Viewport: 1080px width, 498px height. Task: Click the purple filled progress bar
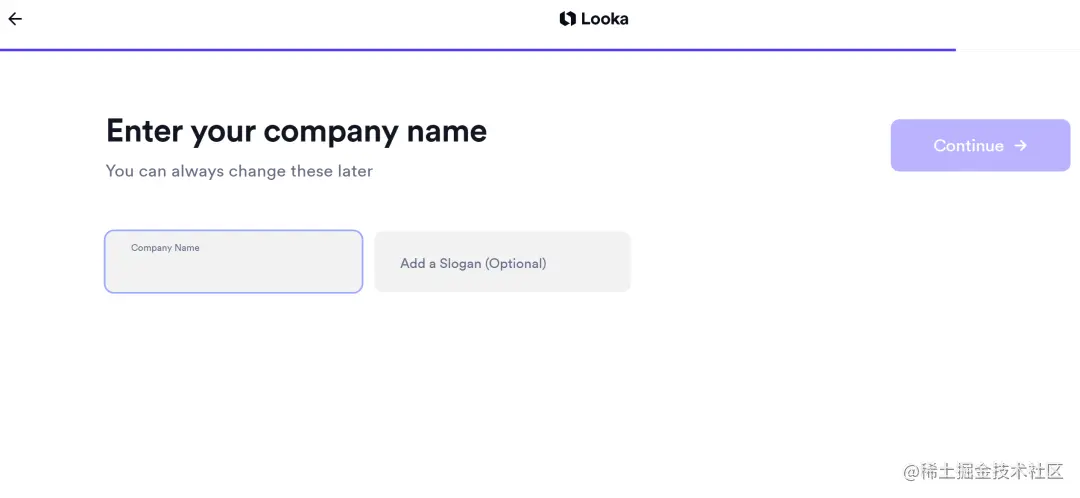tap(477, 49)
